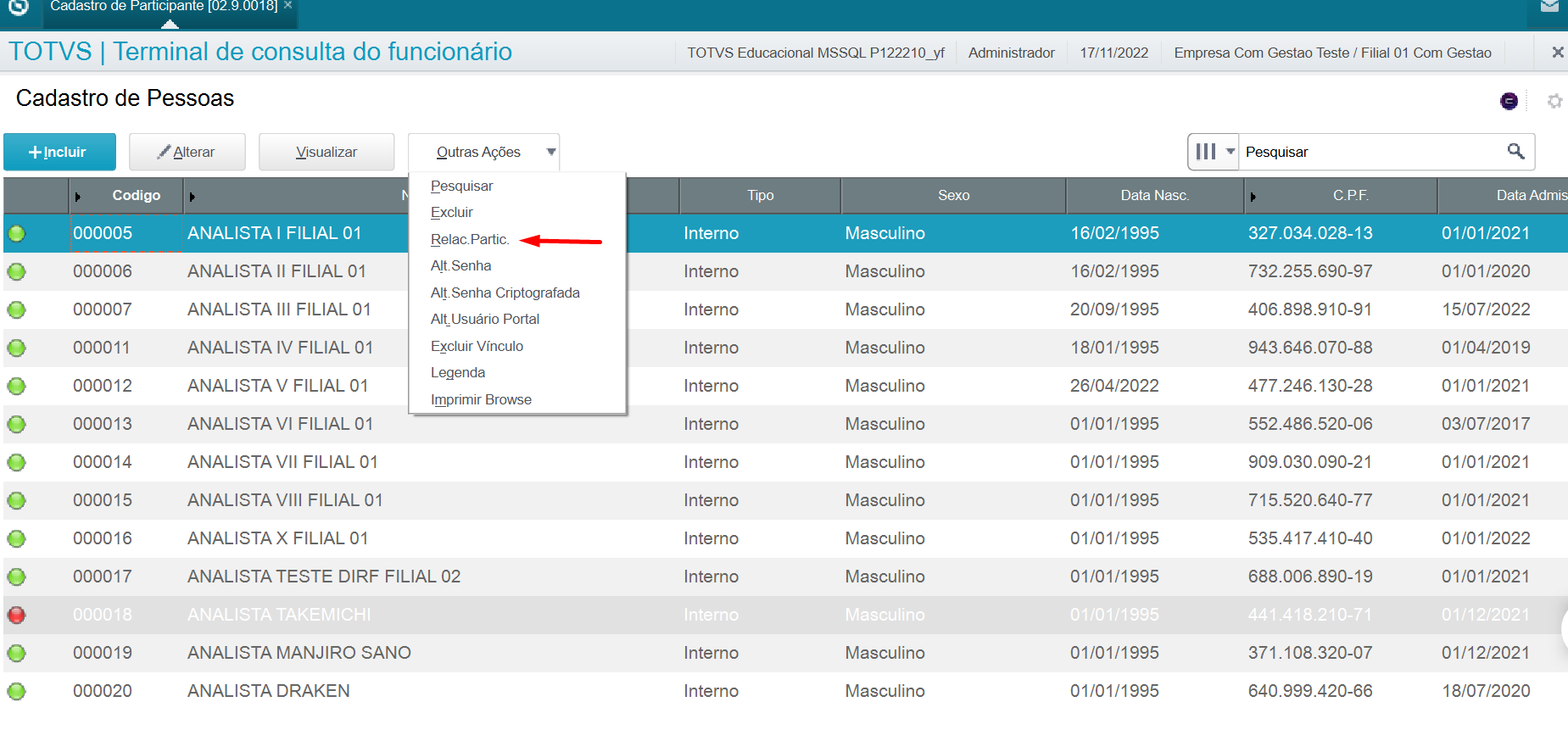1568x741 pixels.
Task: Open the mail envelope icon
Action: (1549, 7)
